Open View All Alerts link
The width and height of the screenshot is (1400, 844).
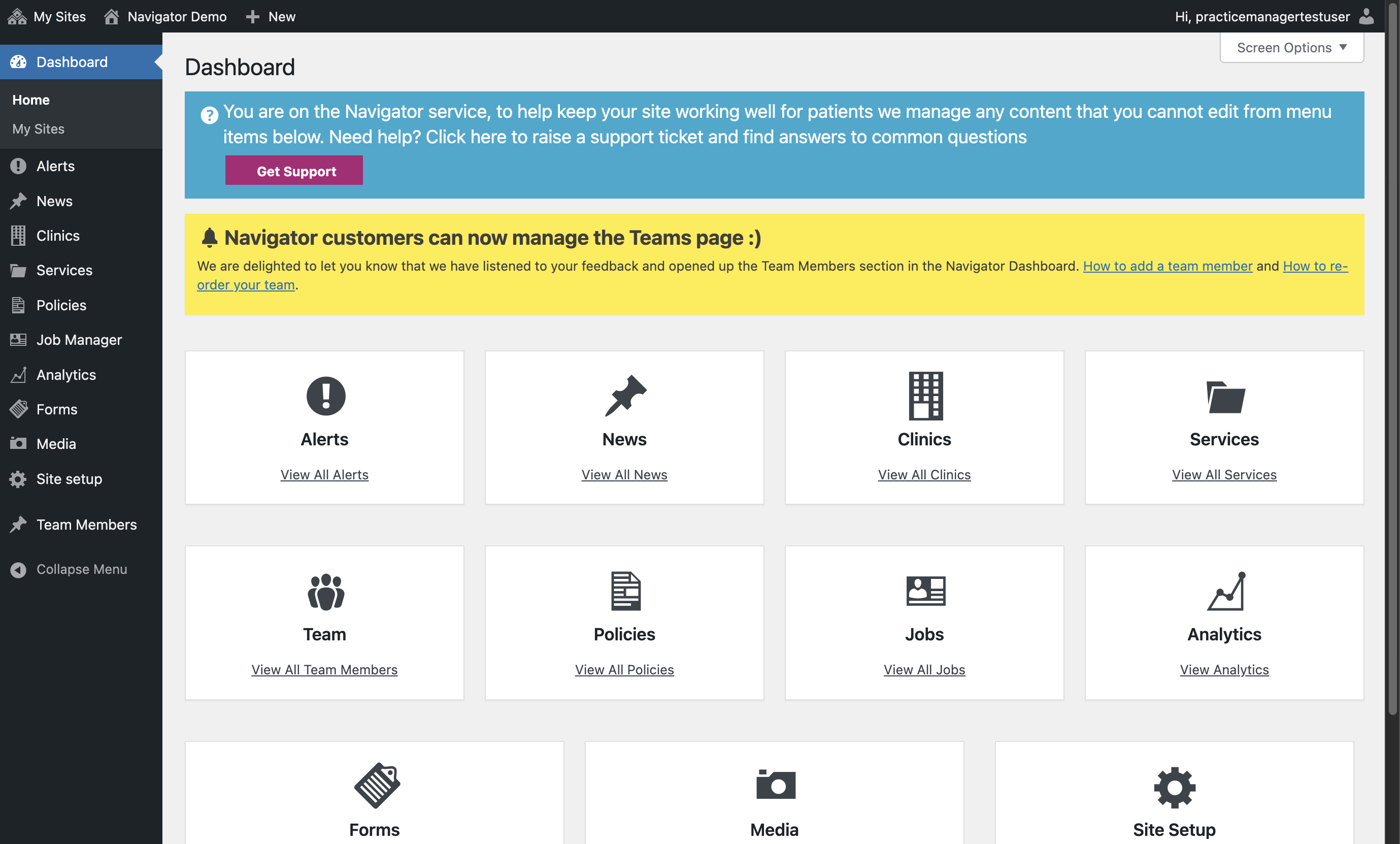[324, 475]
